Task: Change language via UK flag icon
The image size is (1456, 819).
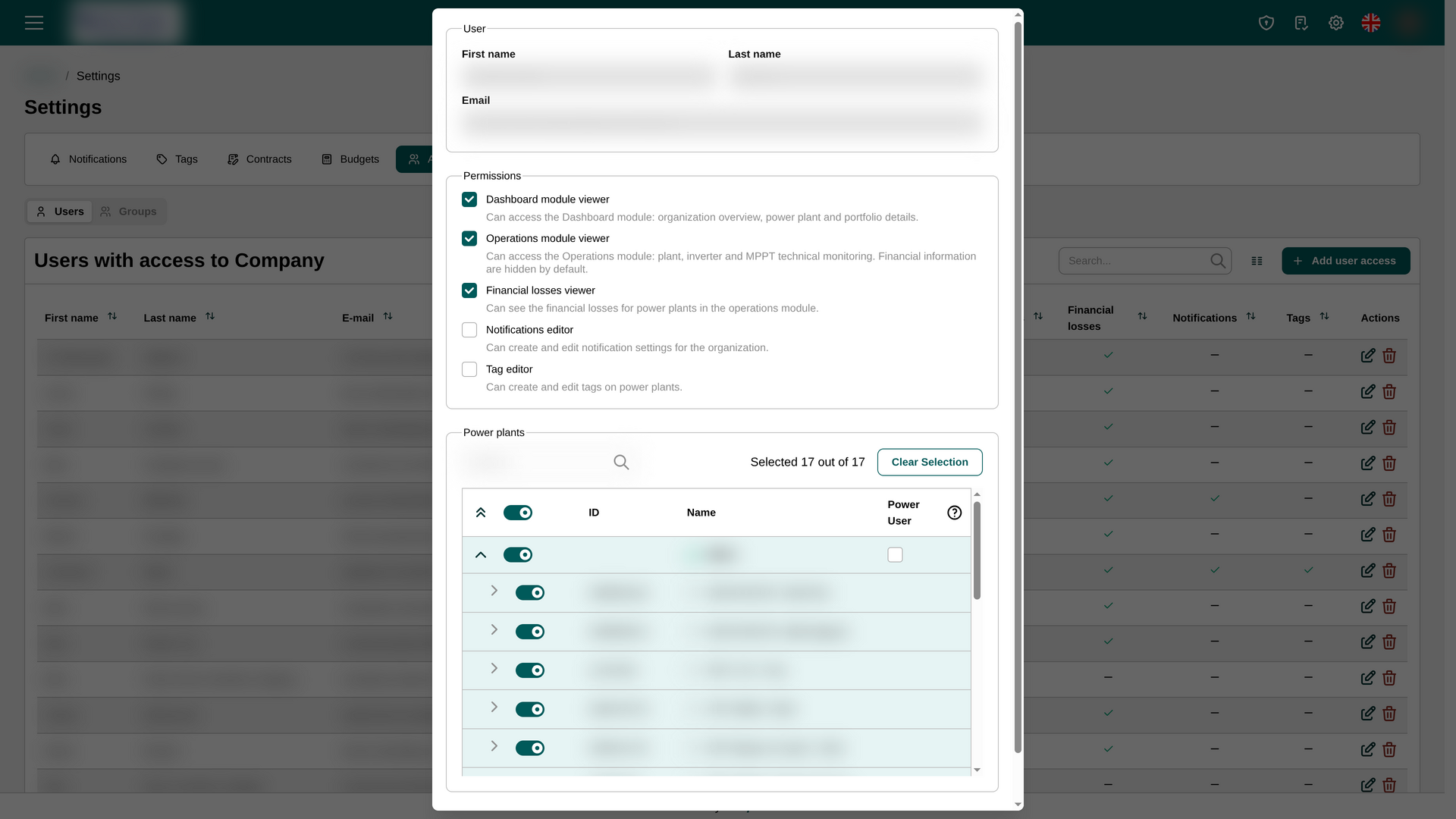Action: click(1371, 23)
